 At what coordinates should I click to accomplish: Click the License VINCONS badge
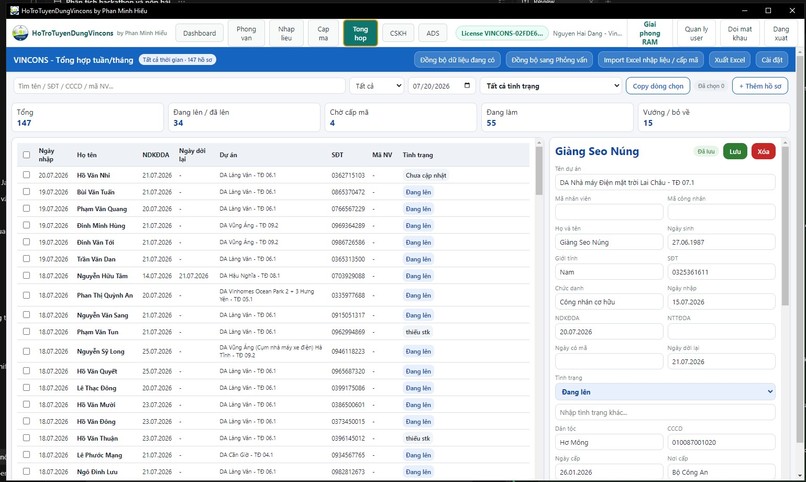coord(502,33)
